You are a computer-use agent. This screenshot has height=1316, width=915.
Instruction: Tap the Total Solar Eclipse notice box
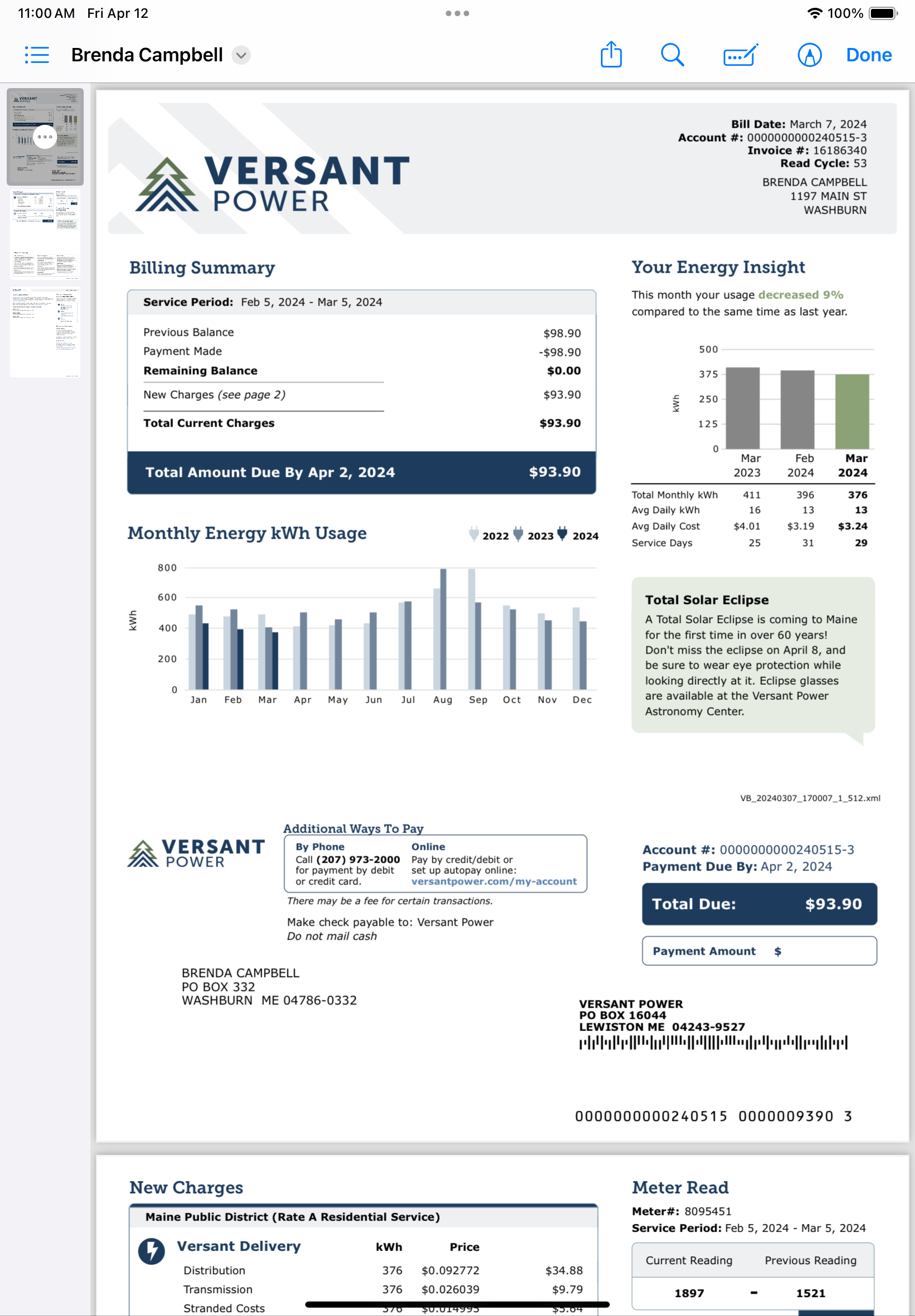pyautogui.click(x=753, y=655)
